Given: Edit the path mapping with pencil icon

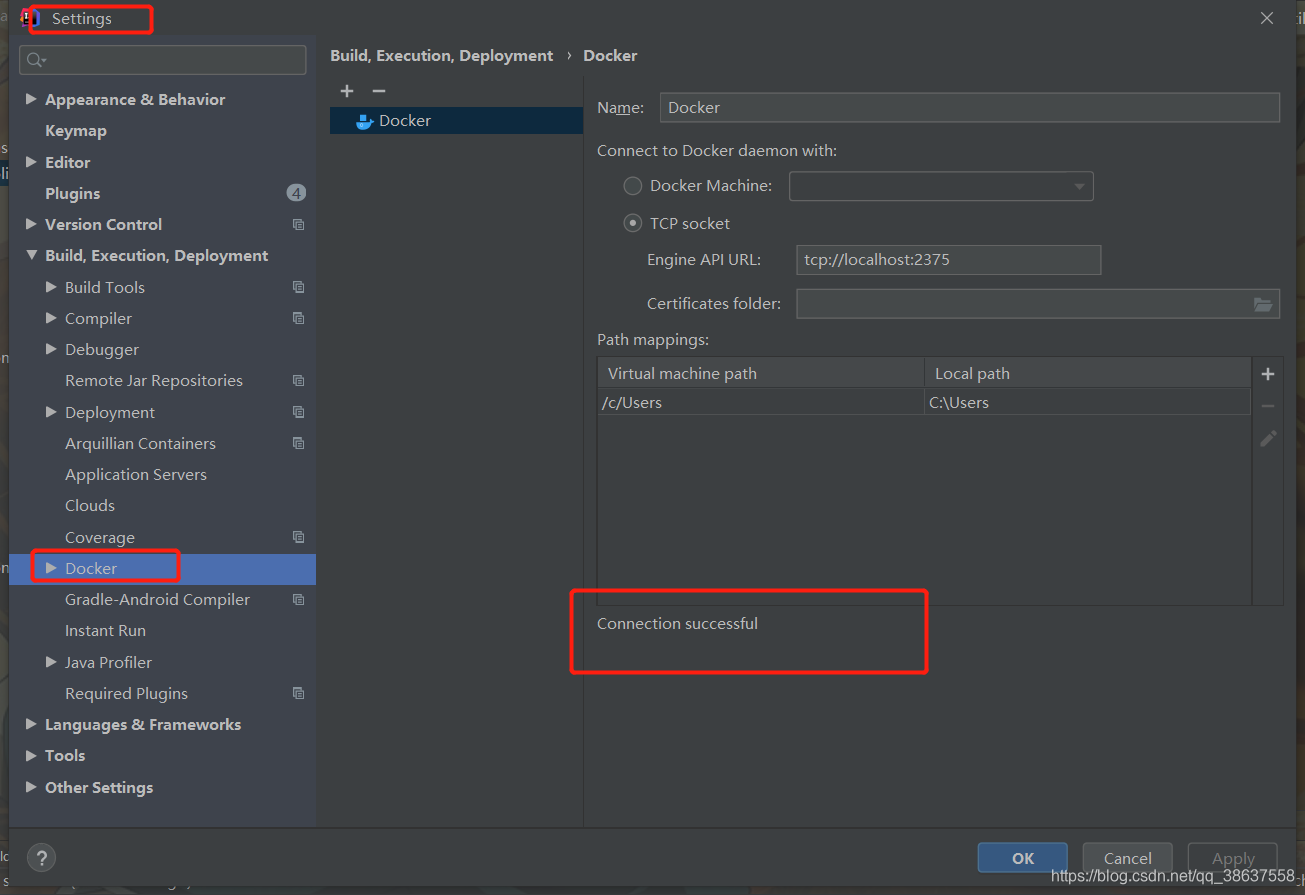Looking at the screenshot, I should [1268, 438].
